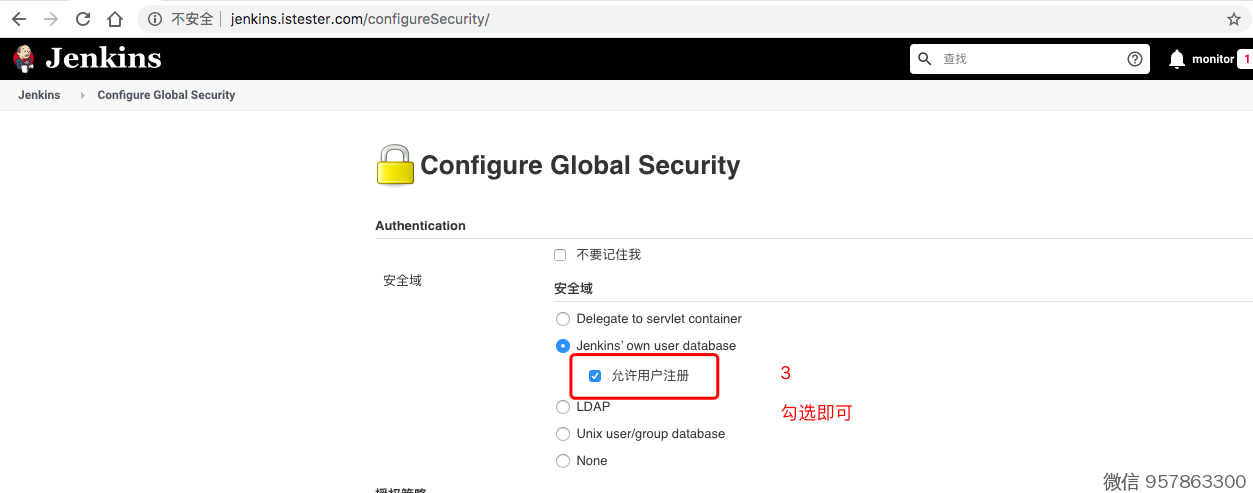Click the padlock security icon
The width and height of the screenshot is (1253, 493).
394,165
